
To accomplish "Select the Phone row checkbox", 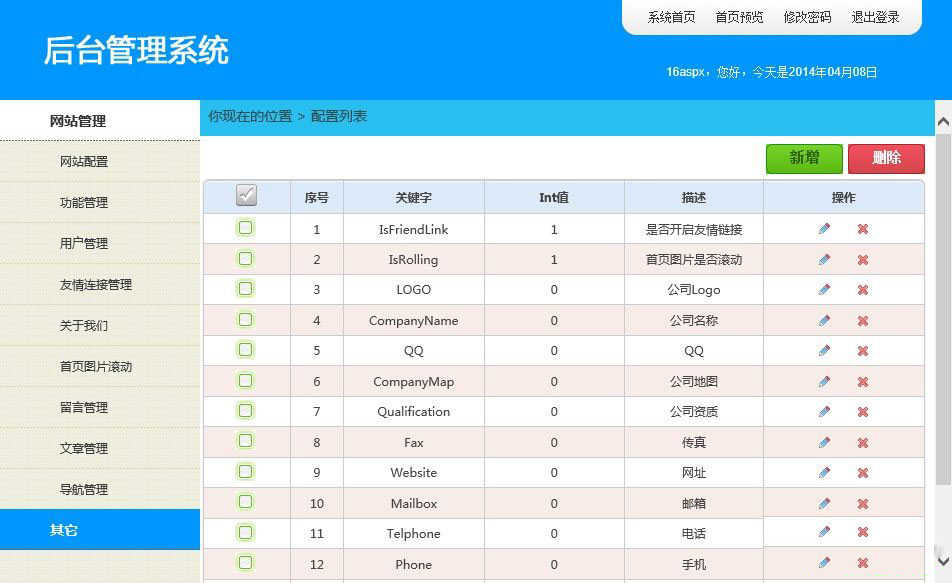I will (x=246, y=564).
